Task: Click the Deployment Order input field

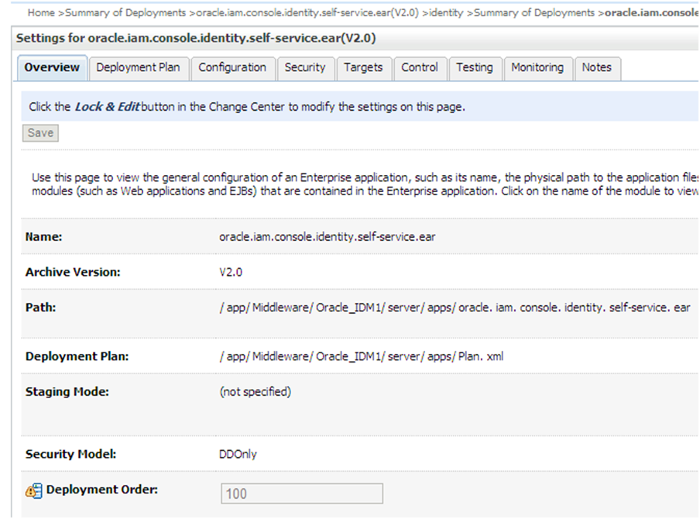Action: 302,494
